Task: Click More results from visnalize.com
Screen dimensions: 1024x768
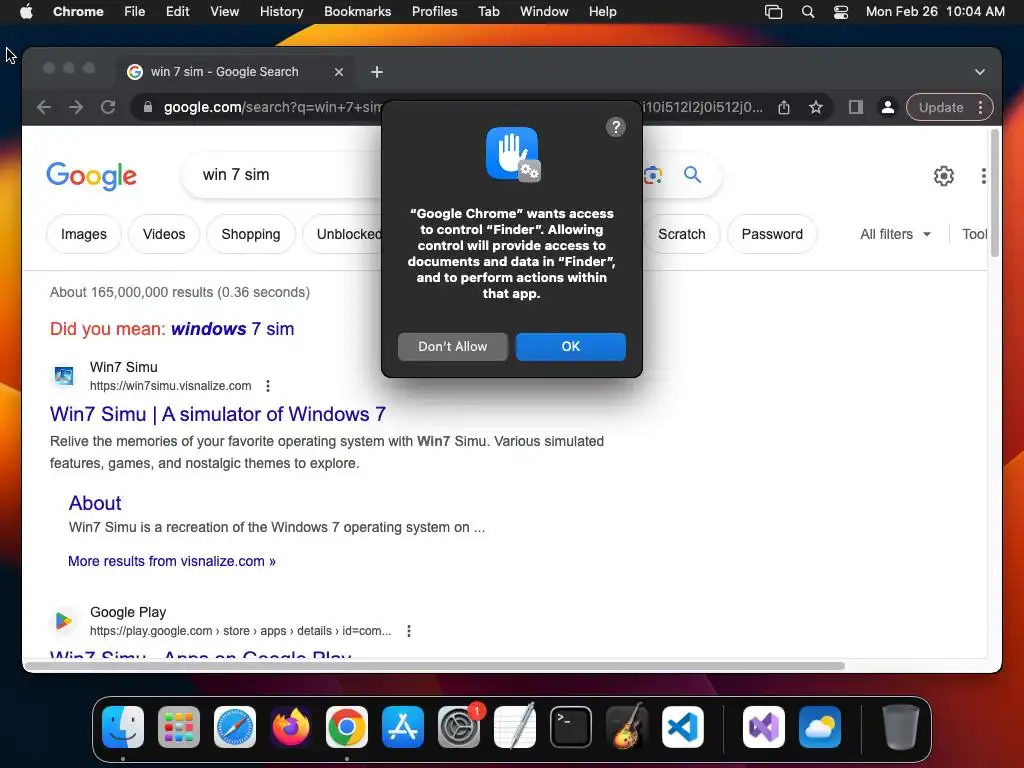Action: coord(172,561)
